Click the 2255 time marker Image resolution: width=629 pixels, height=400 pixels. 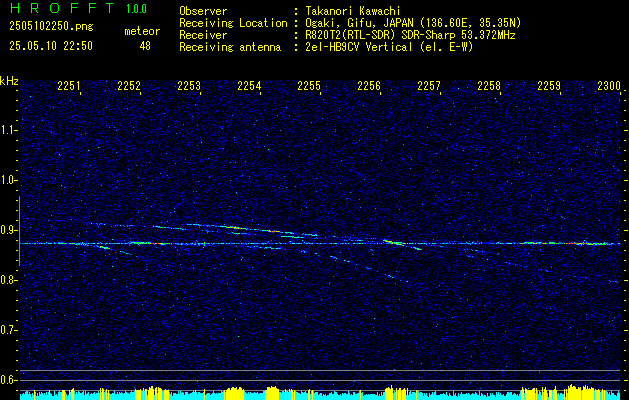pos(309,85)
